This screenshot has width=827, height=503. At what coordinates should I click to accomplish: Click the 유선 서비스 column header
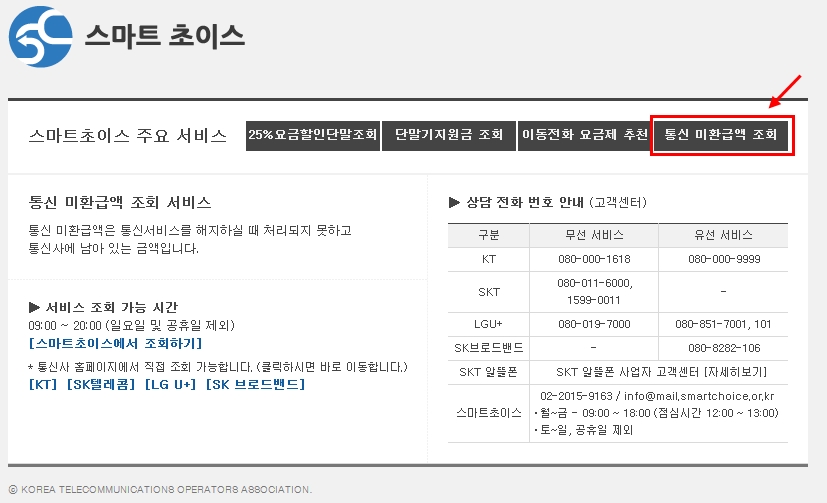coord(723,235)
